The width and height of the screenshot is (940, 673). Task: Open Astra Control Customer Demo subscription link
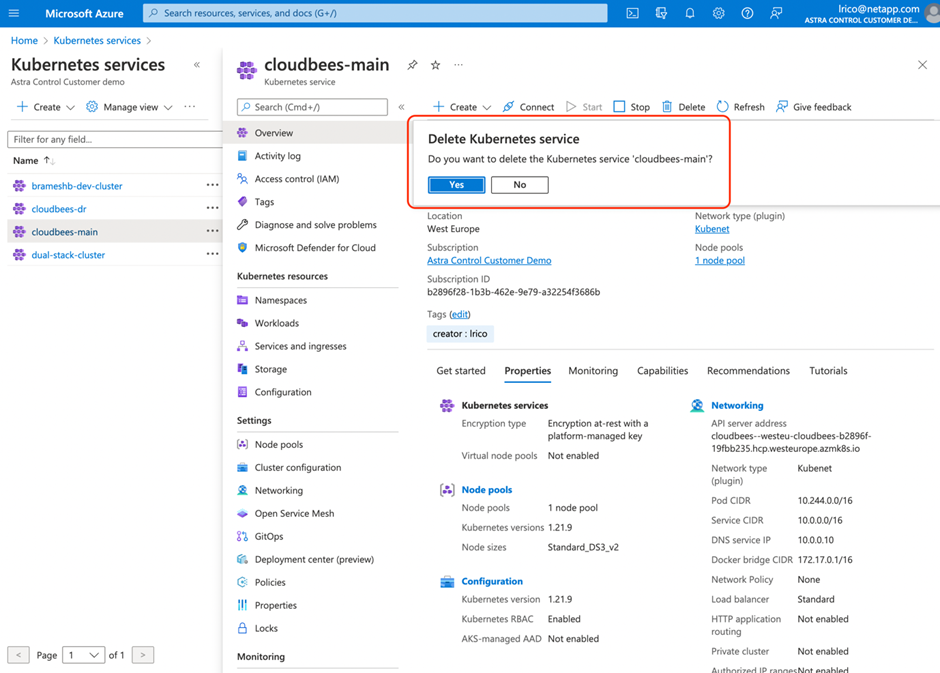click(489, 261)
